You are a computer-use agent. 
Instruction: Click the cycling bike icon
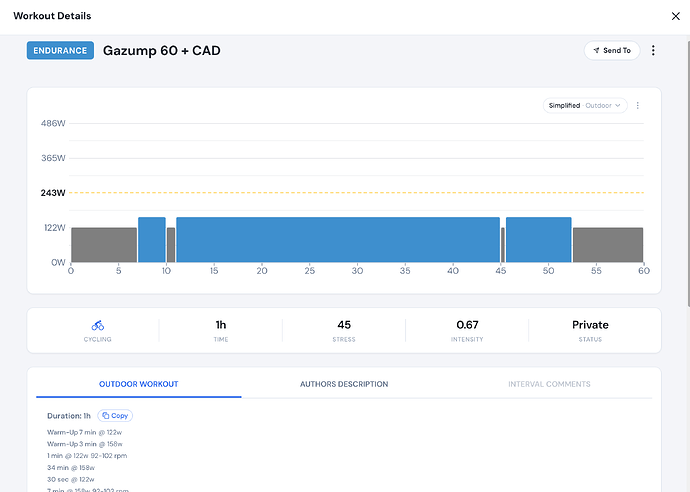click(98, 325)
